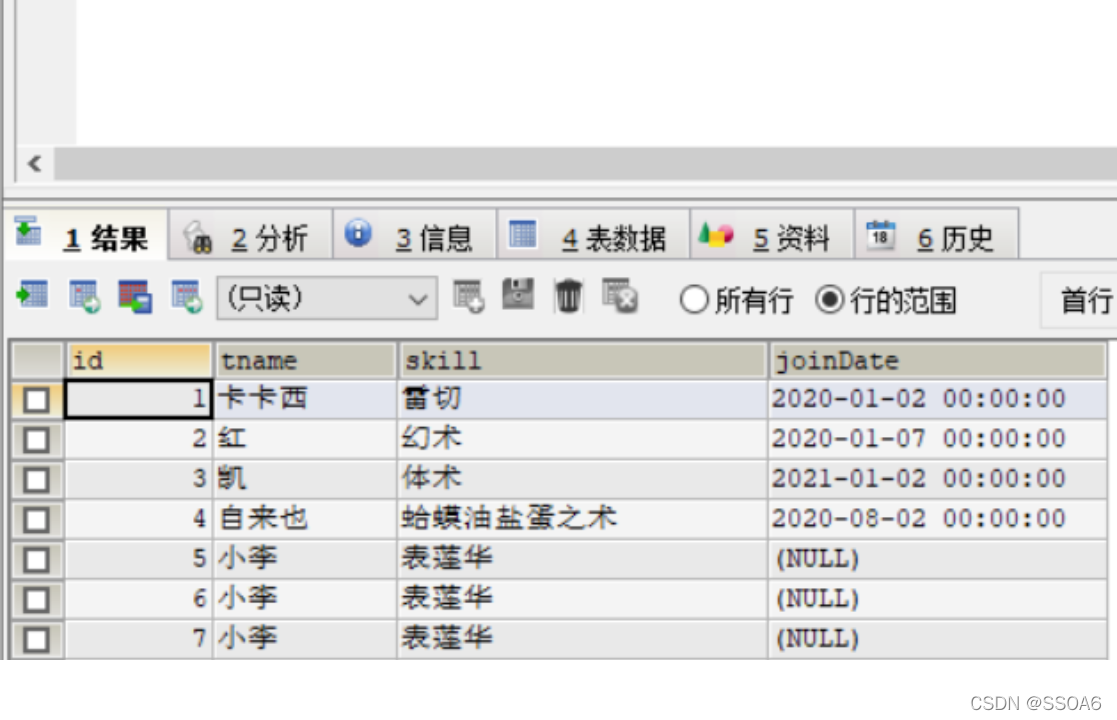Click the cell 体术

click(x=582, y=479)
